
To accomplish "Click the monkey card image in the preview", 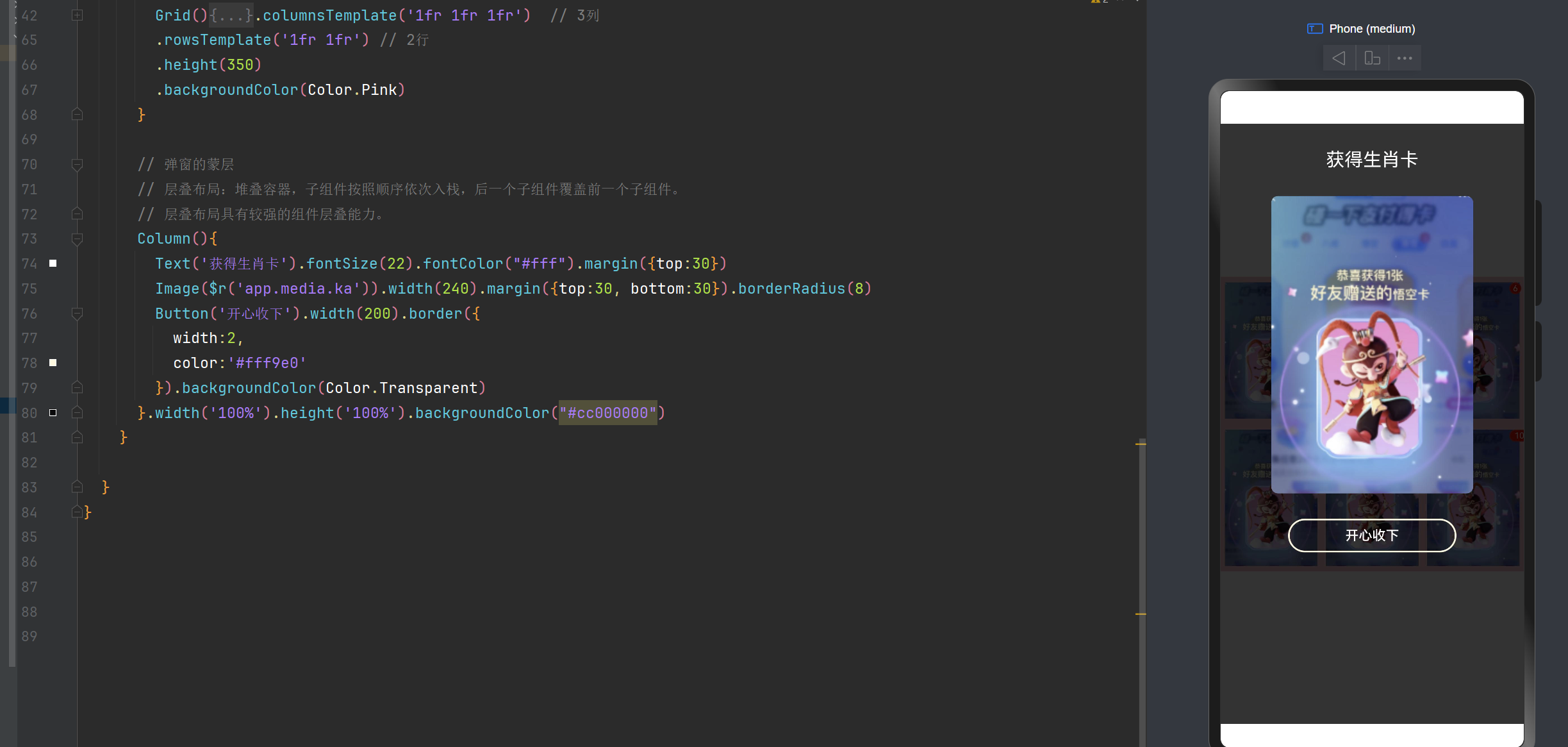I will coord(1371,344).
